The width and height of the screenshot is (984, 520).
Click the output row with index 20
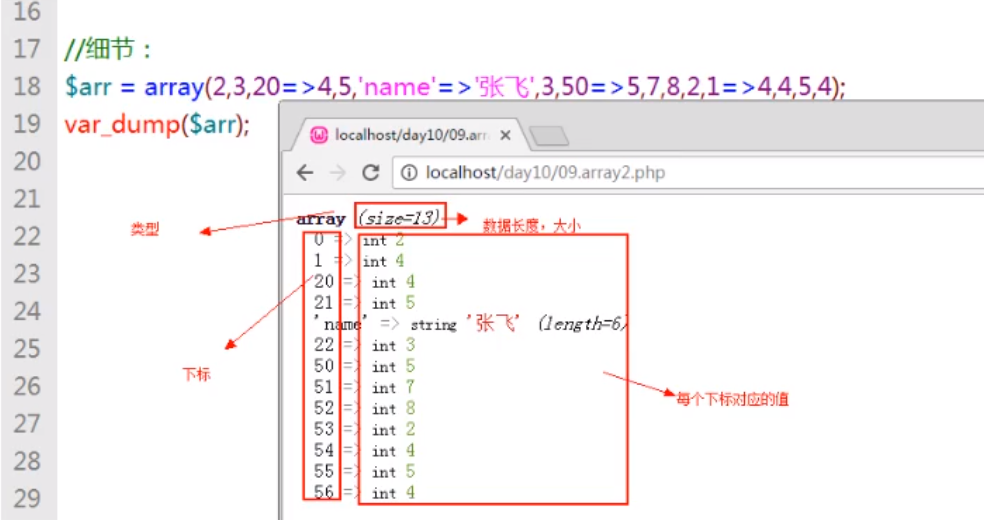tap(364, 282)
